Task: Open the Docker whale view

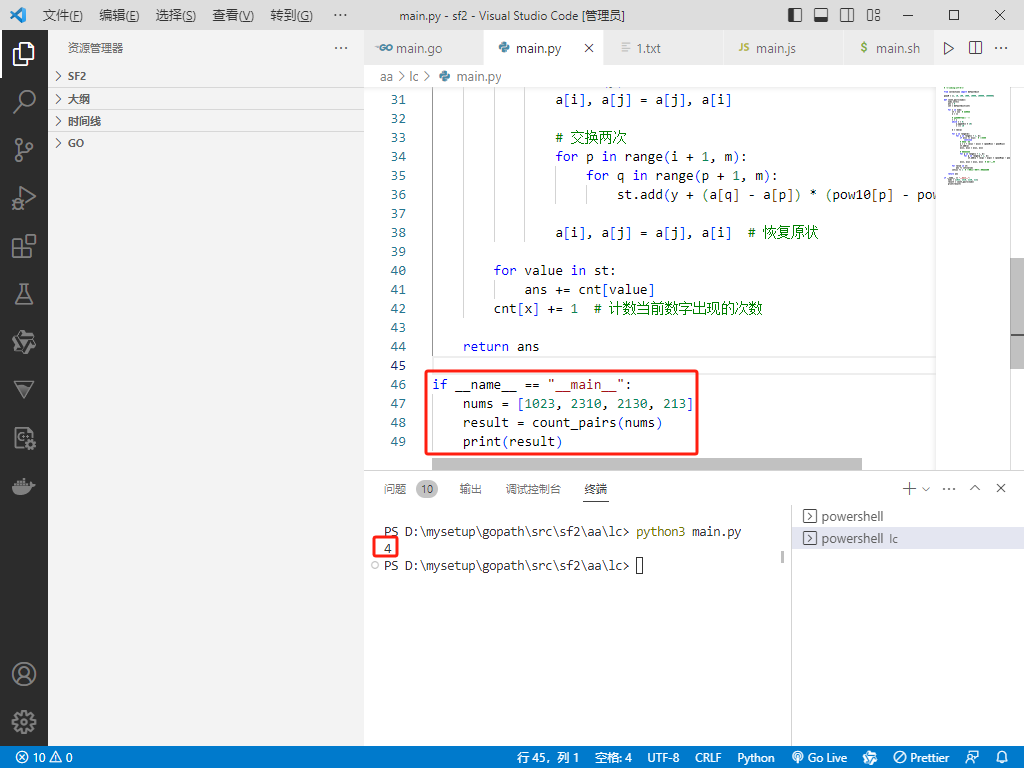Action: (24, 487)
